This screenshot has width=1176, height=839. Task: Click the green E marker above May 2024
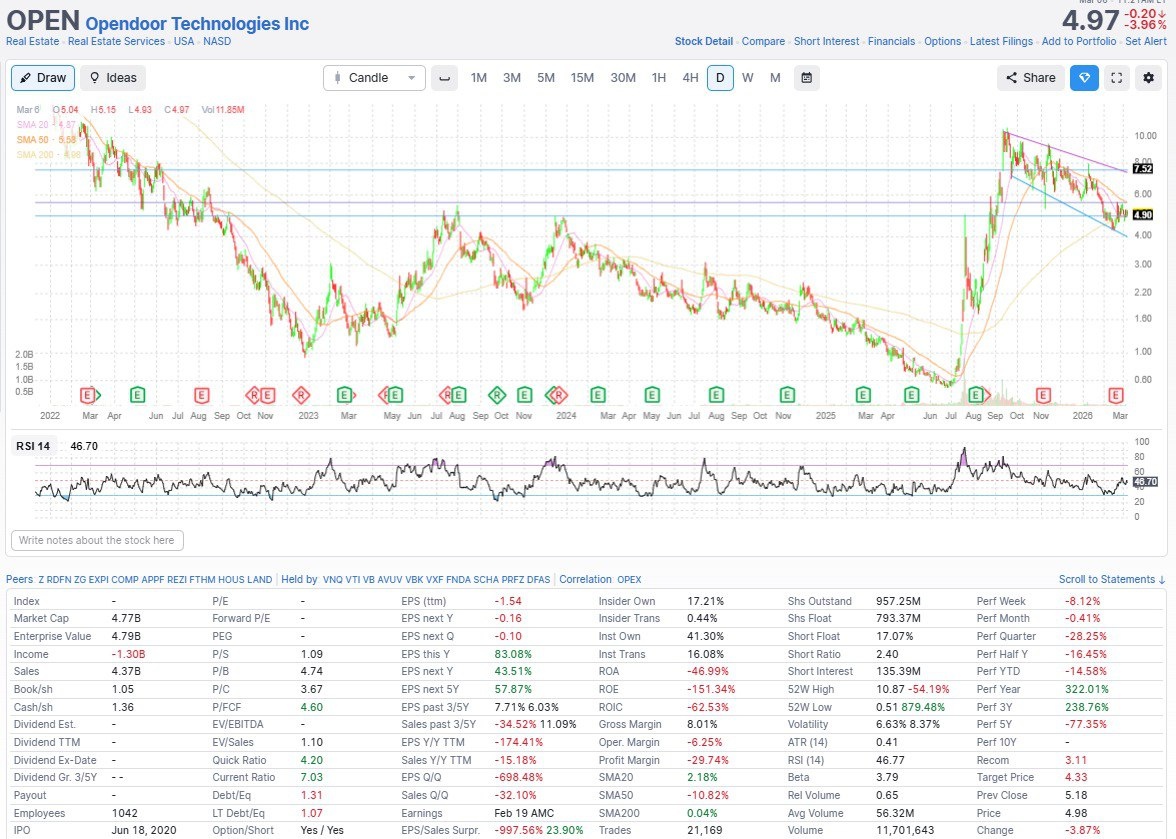click(x=652, y=395)
